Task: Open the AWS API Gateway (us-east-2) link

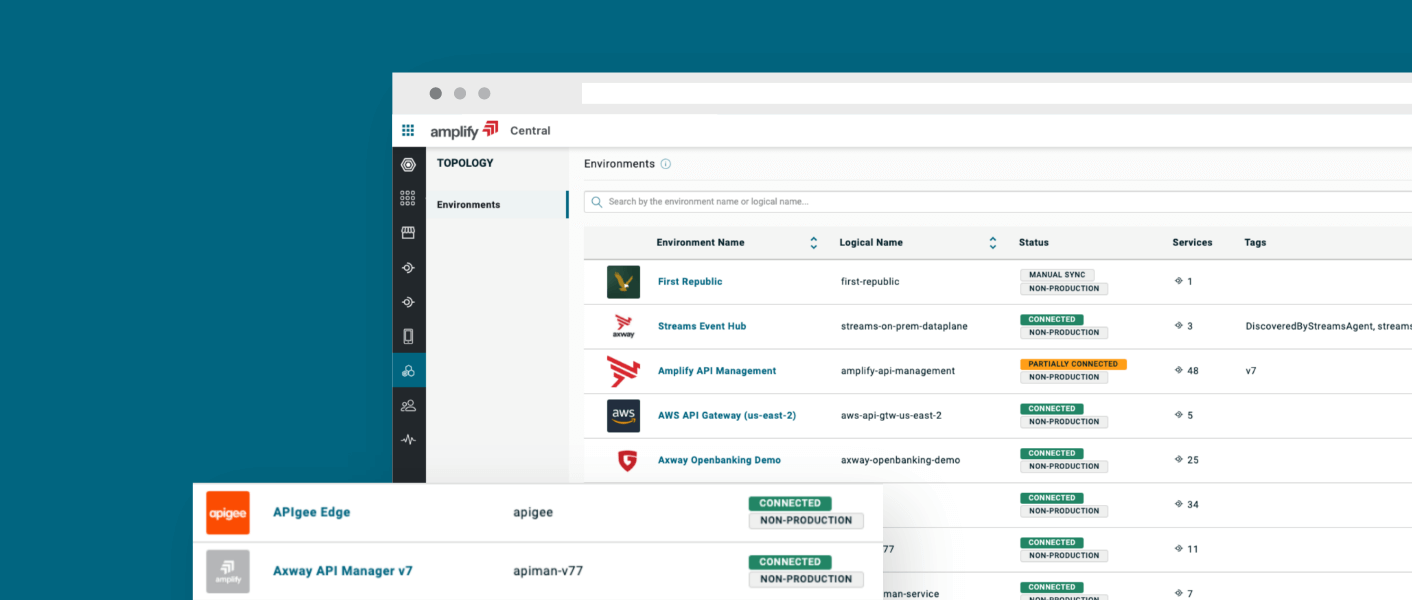Action: click(x=727, y=415)
